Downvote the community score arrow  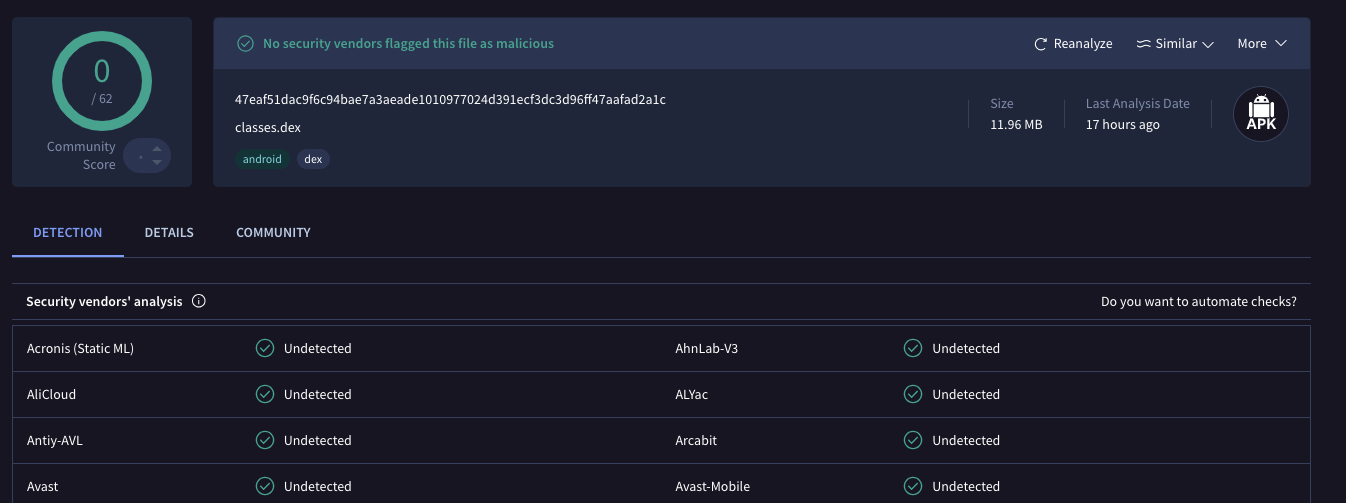point(157,163)
